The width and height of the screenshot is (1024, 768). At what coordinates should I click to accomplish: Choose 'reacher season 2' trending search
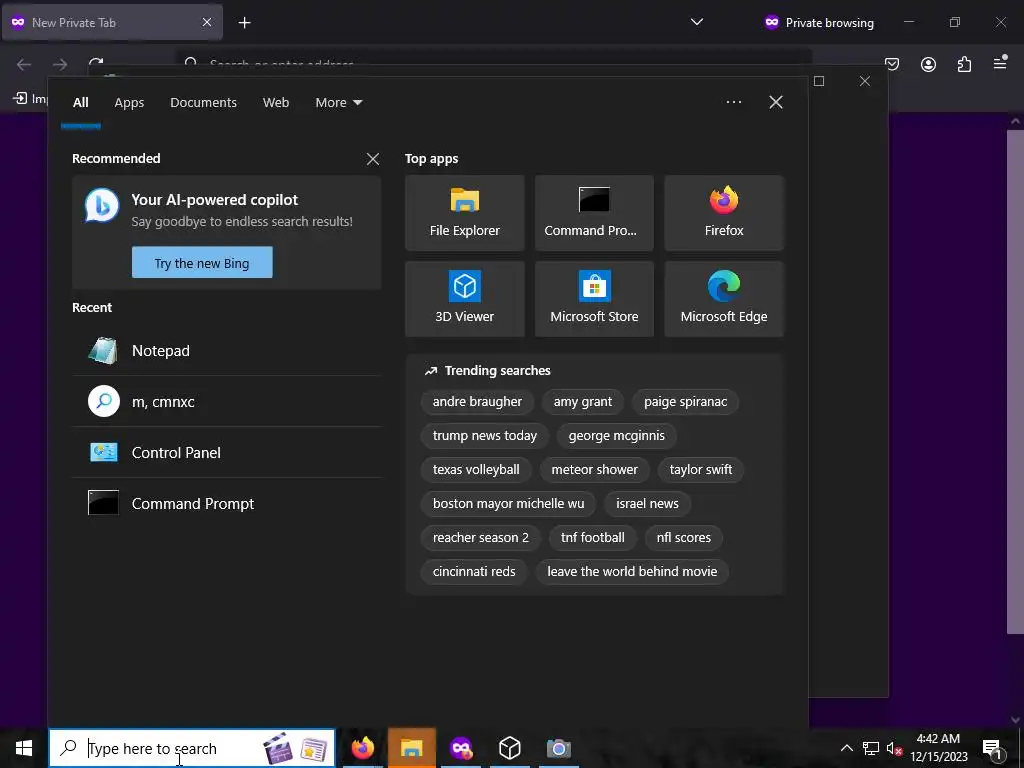tap(481, 537)
